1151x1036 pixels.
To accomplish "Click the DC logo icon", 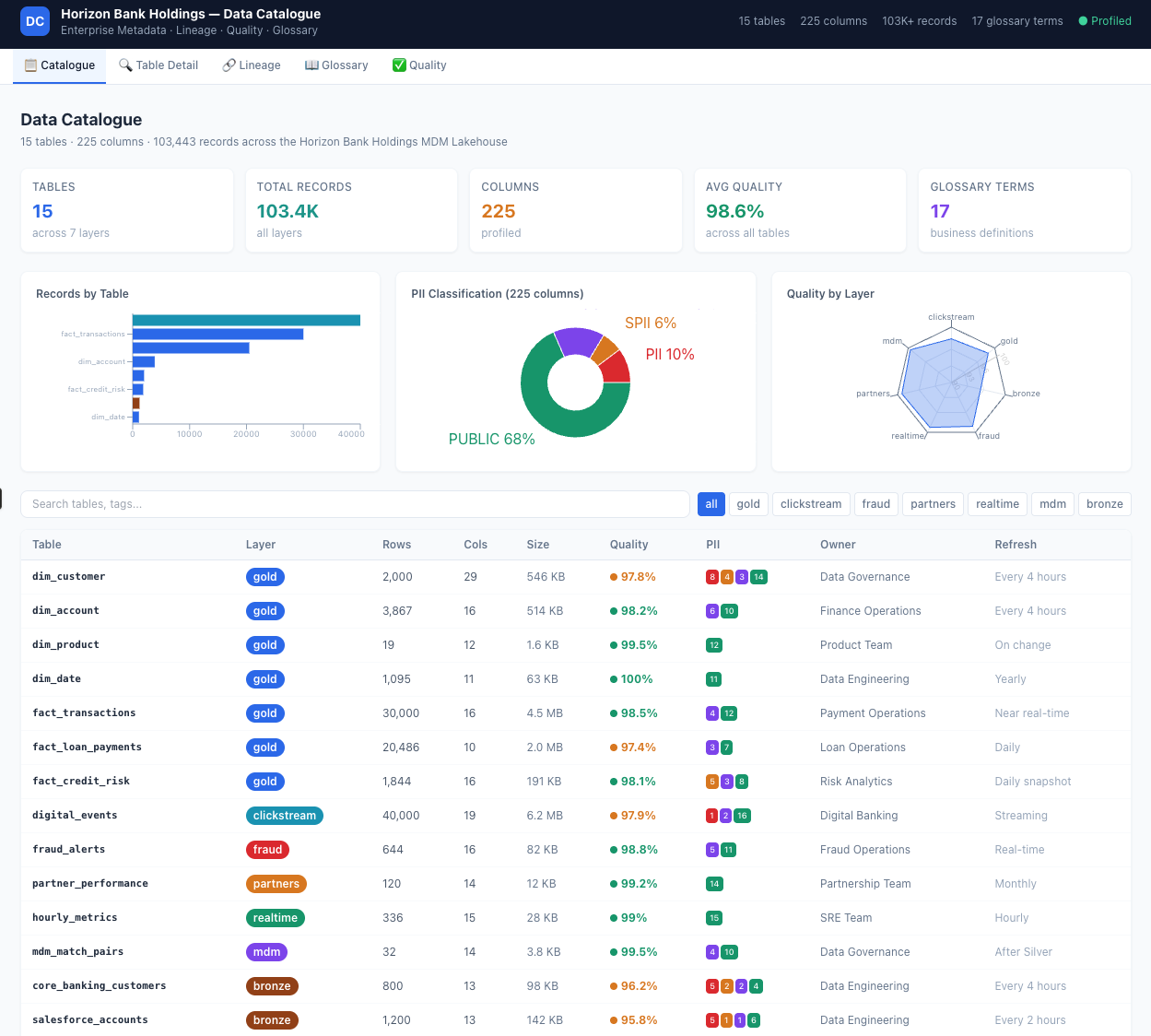I will (35, 21).
